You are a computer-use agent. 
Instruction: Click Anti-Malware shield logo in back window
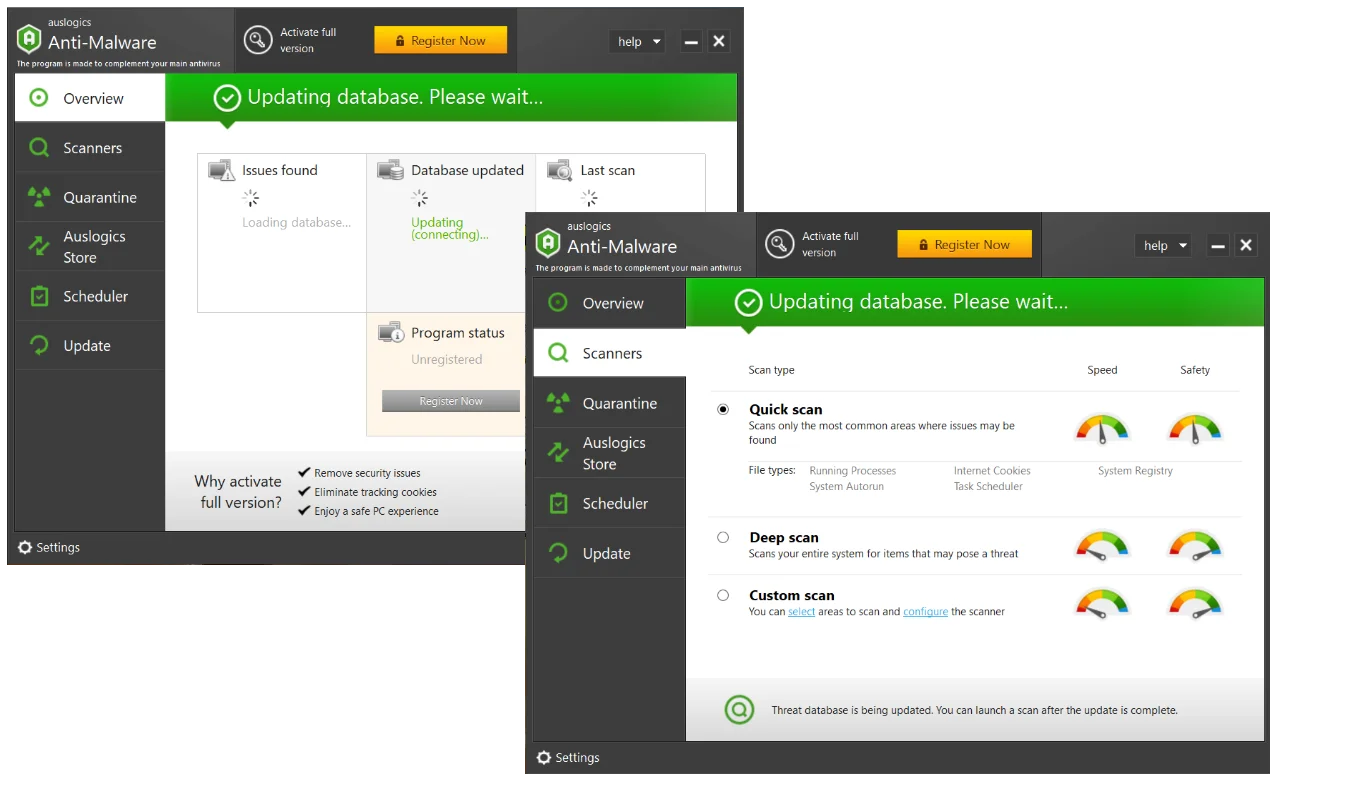[29, 39]
